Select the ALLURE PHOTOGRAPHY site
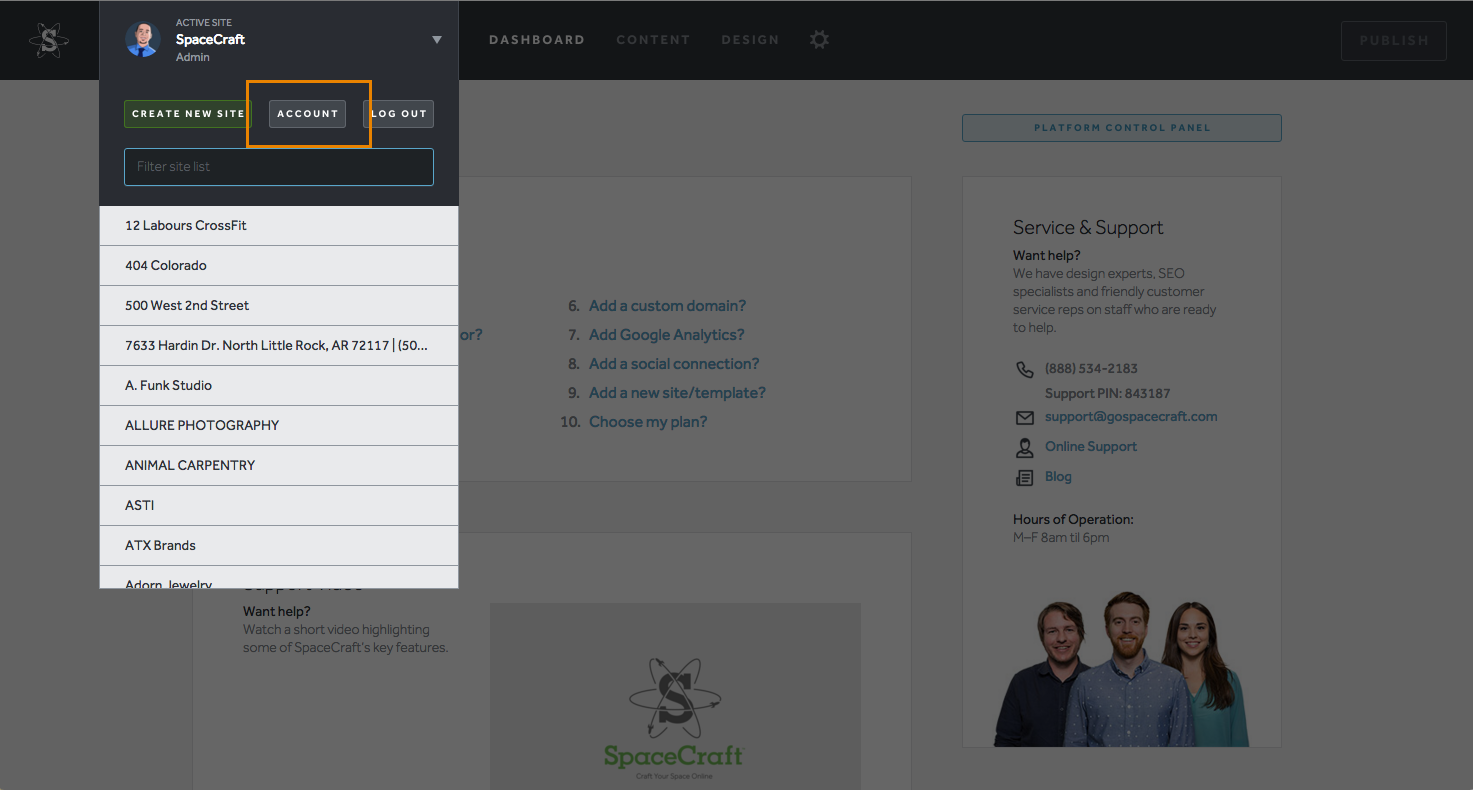Viewport: 1473px width, 790px height. 279,426
